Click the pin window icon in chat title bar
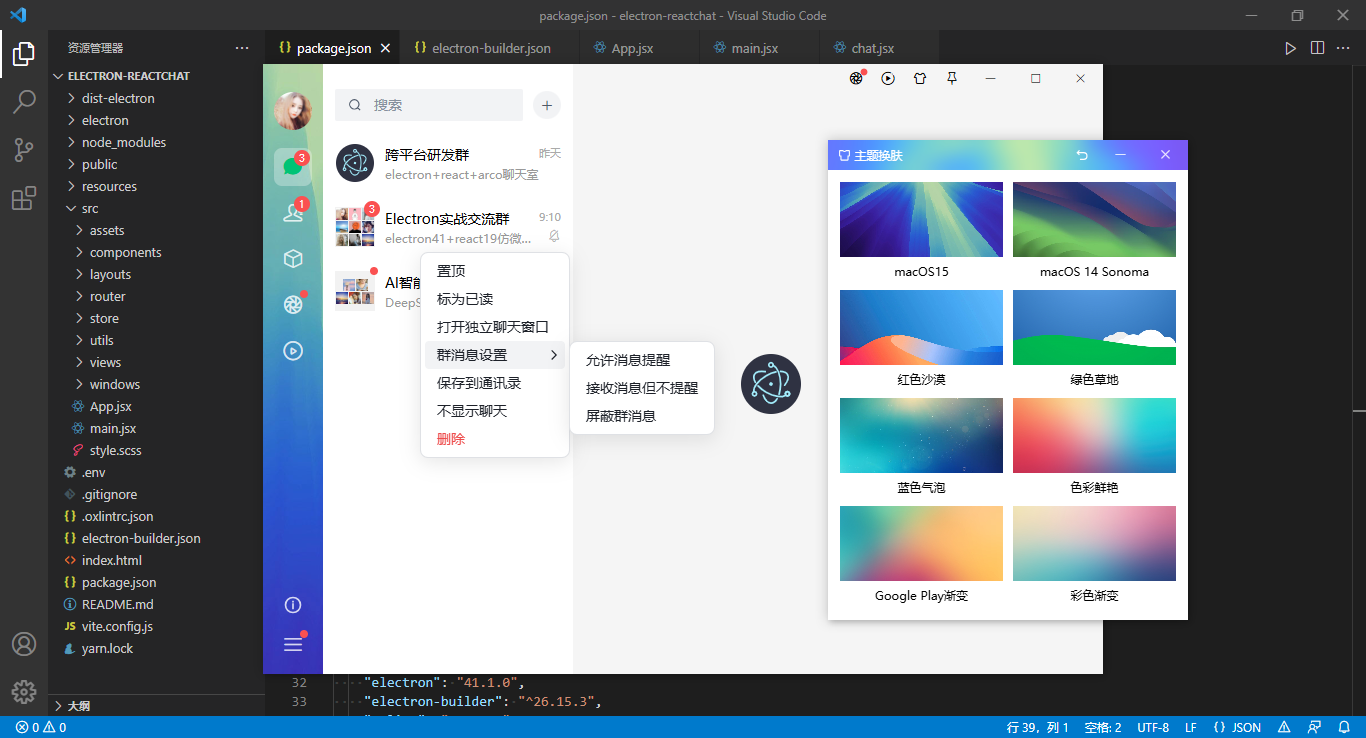Viewport: 1366px width, 738px height. (952, 78)
